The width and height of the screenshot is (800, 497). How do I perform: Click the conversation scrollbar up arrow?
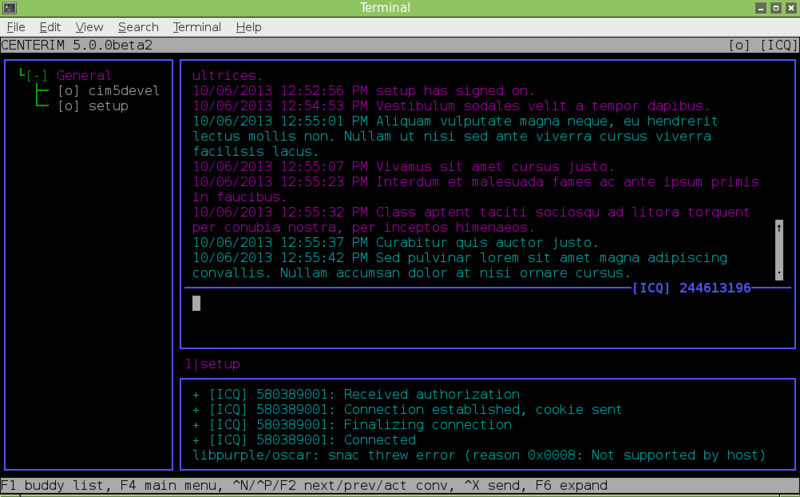779,228
